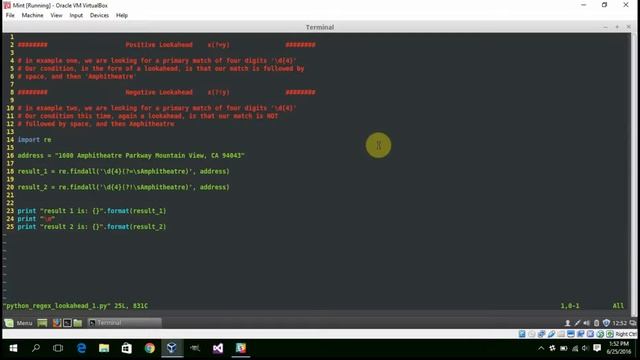The height and width of the screenshot is (360, 640).
Task: Click VirtualBox USB devices indicator
Action: 551,334
